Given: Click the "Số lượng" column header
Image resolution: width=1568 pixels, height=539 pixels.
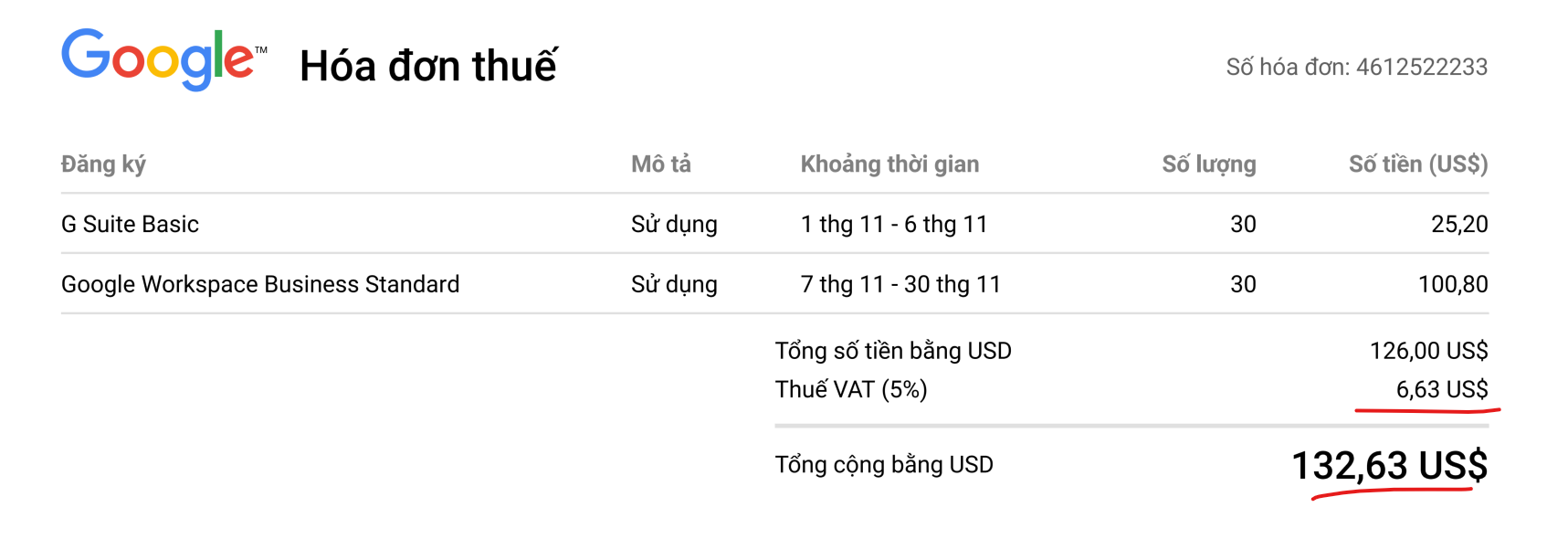Looking at the screenshot, I should 1208,164.
